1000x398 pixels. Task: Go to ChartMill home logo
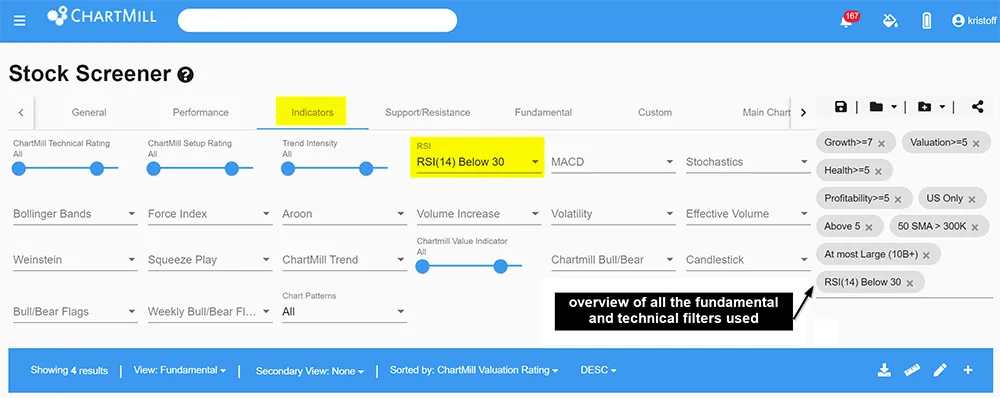(101, 17)
